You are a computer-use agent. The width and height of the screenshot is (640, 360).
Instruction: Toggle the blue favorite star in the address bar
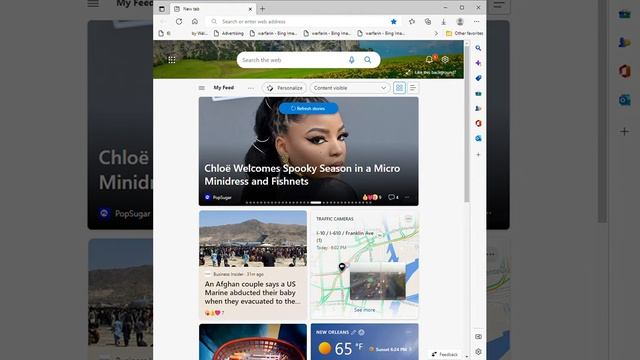coord(393,22)
